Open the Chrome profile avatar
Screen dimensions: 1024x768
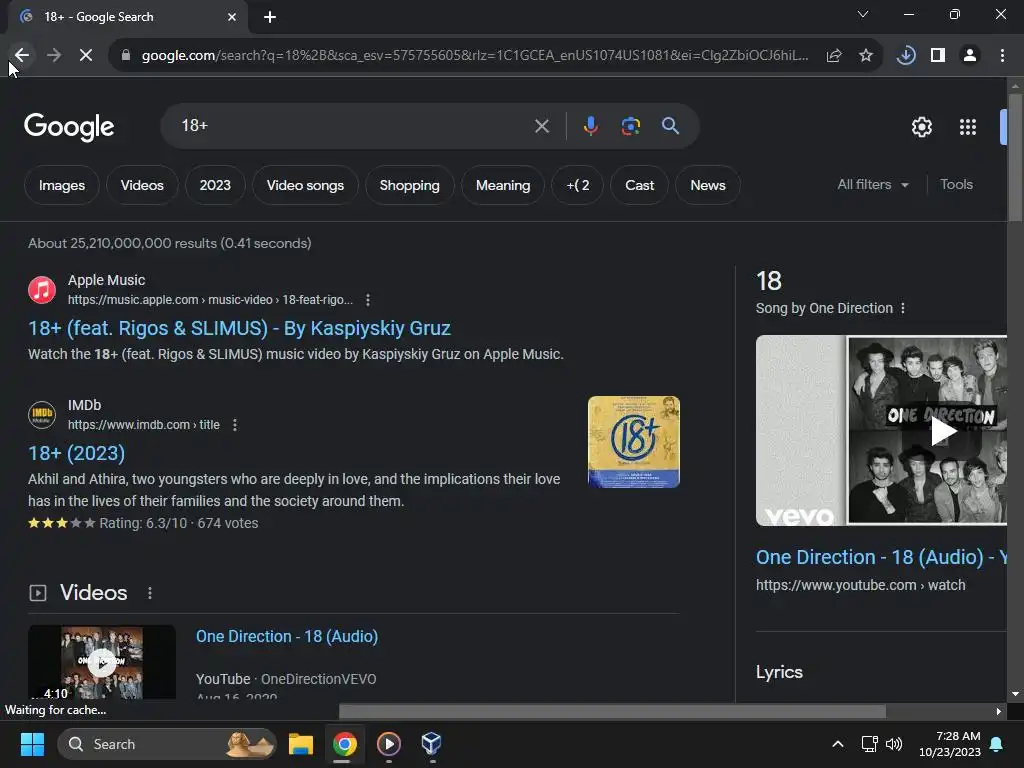[x=970, y=56]
